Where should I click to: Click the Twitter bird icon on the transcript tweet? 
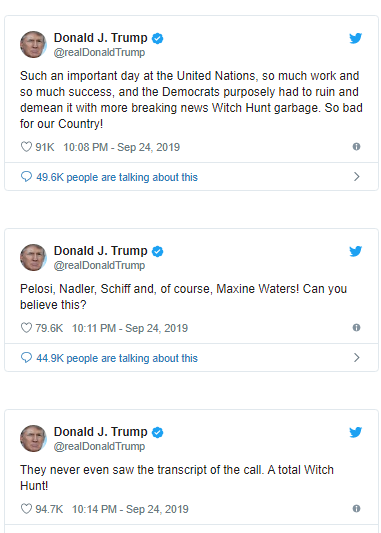coord(356,432)
